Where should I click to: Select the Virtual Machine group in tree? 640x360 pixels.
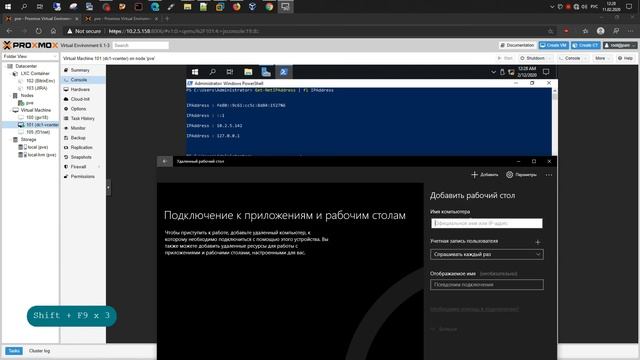coord(36,110)
